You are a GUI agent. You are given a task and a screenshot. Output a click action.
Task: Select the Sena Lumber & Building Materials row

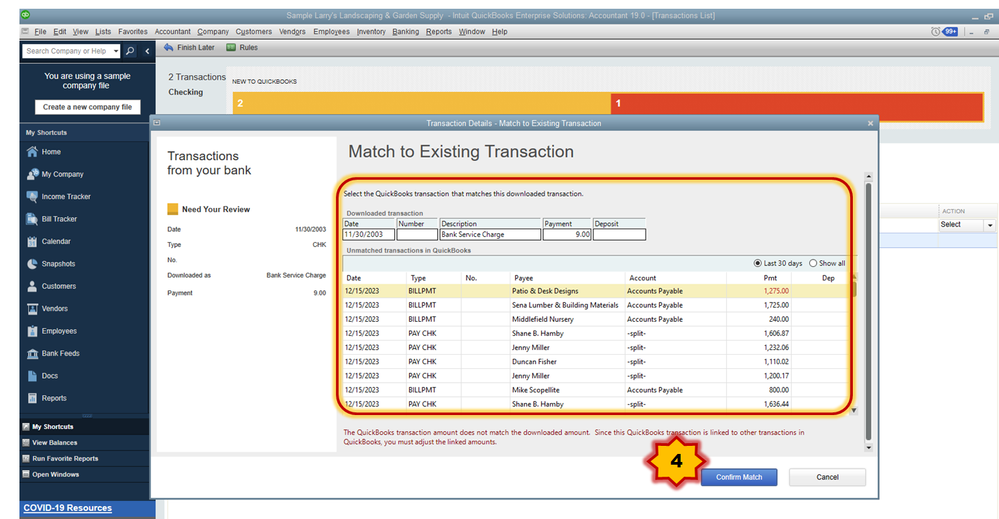[x=596, y=305]
